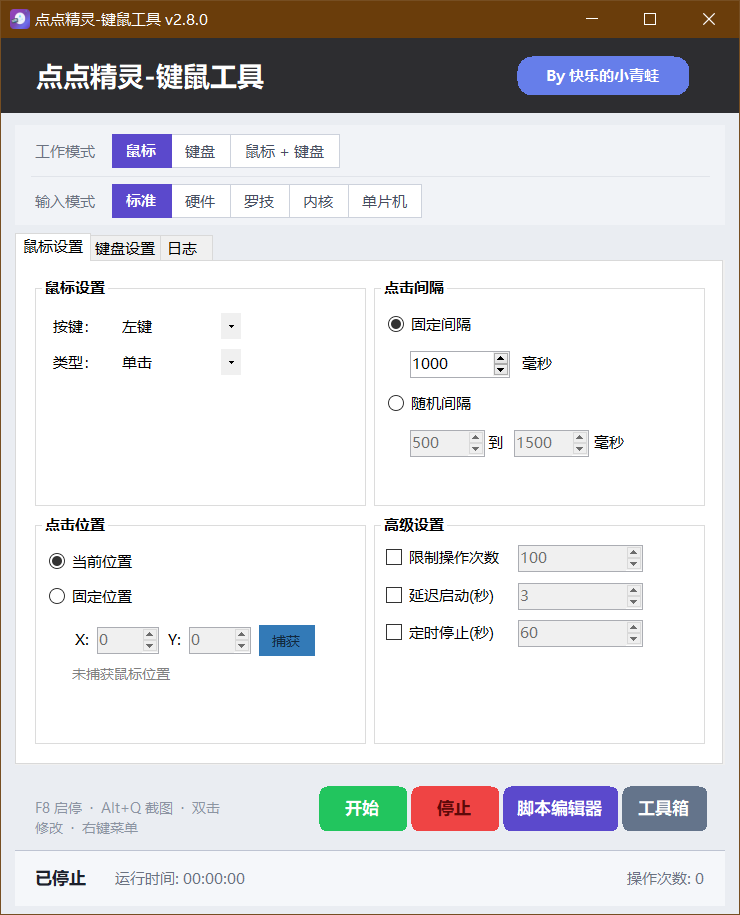This screenshot has height=915, width=740.
Task: Increase timed stop 60 value
Action: [634, 627]
